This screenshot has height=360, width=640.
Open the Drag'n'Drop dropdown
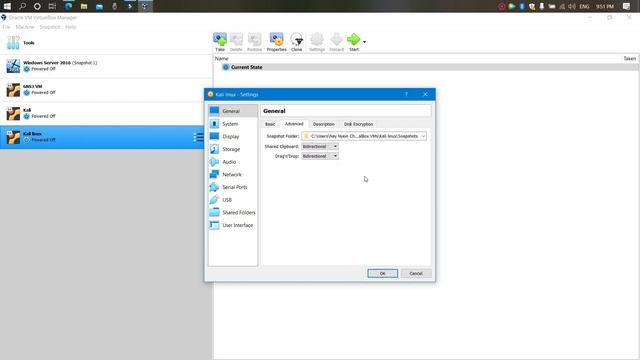point(320,156)
